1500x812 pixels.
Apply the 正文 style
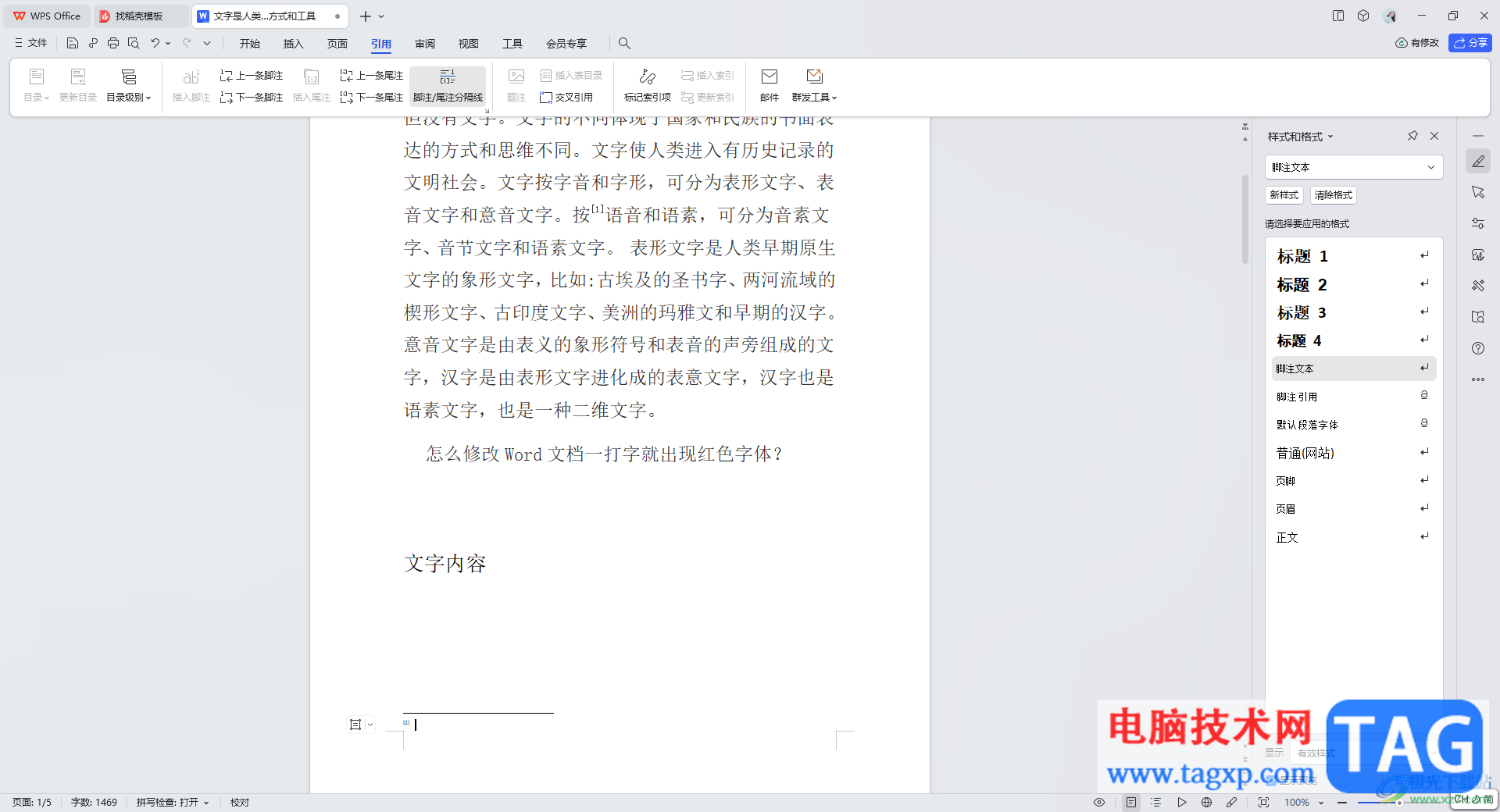tap(1353, 537)
